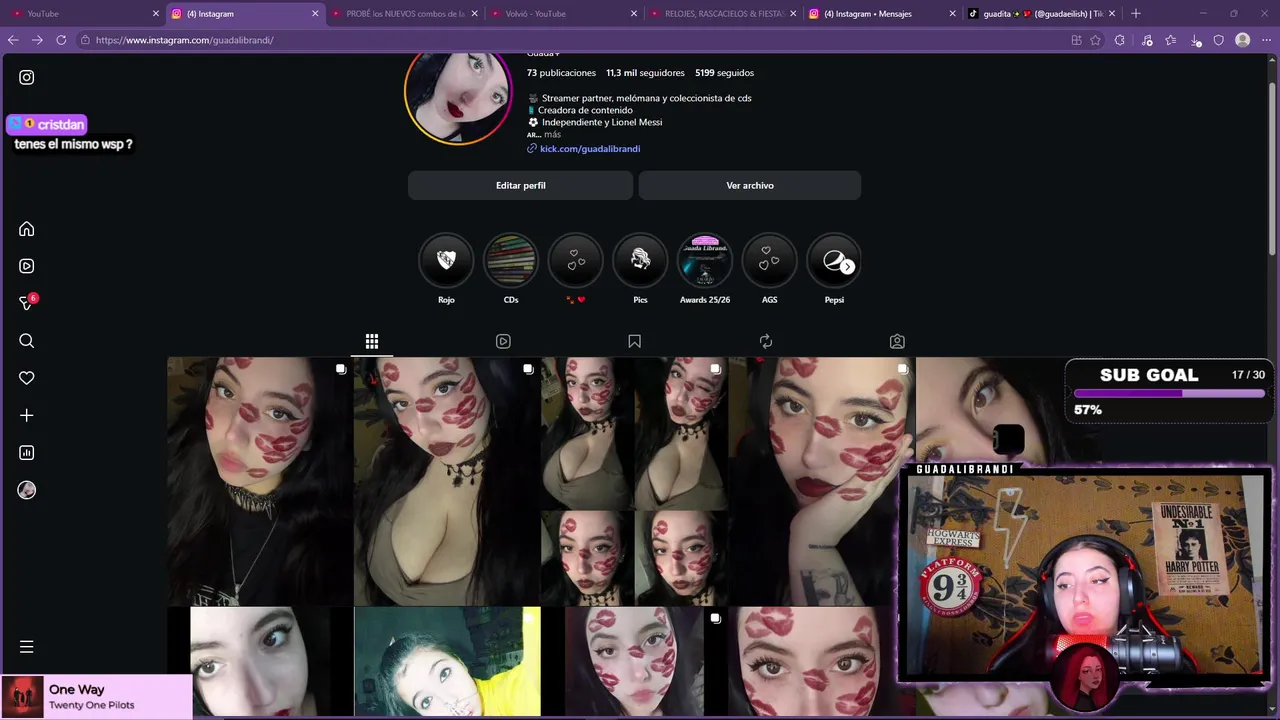Open kick.com/guadalibrandi link
1280x720 pixels.
[x=590, y=148]
